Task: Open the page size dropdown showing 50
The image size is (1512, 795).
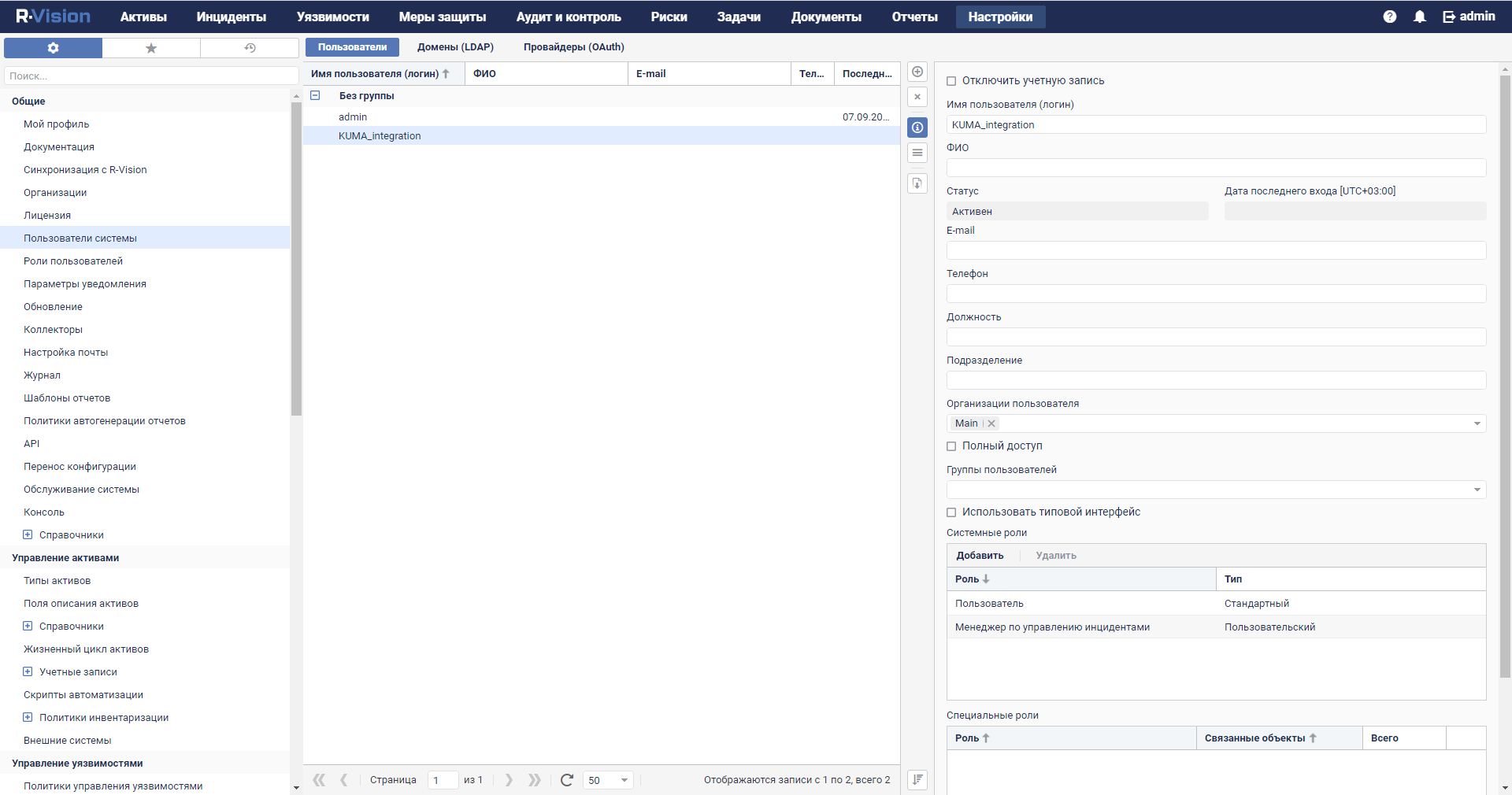Action: pyautogui.click(x=607, y=780)
